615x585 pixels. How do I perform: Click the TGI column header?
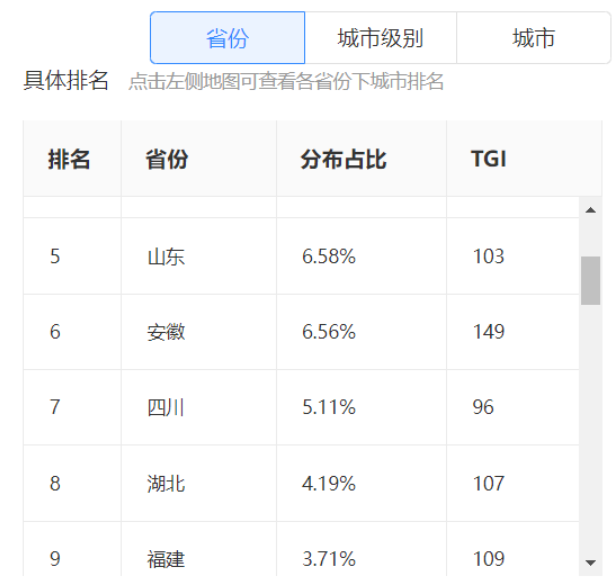488,159
